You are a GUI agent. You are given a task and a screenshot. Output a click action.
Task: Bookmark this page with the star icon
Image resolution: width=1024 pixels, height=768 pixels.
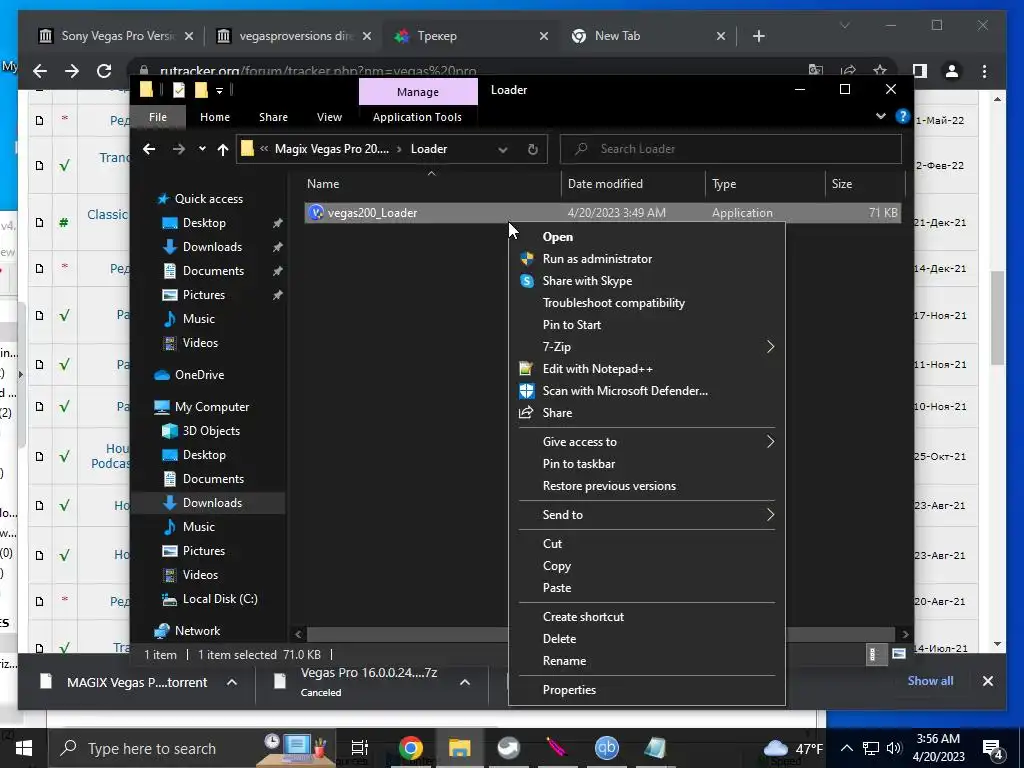point(880,71)
